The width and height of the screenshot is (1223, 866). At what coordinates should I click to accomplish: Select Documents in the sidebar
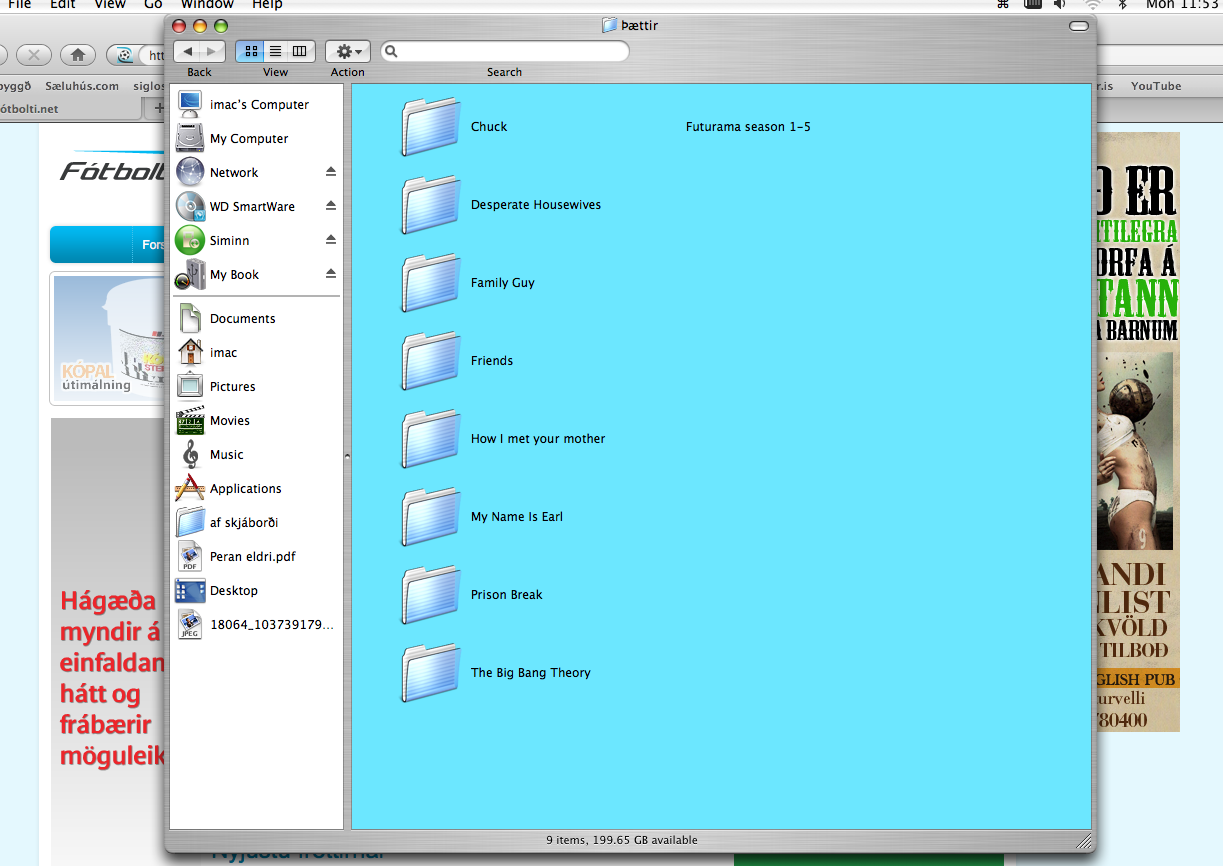point(241,318)
